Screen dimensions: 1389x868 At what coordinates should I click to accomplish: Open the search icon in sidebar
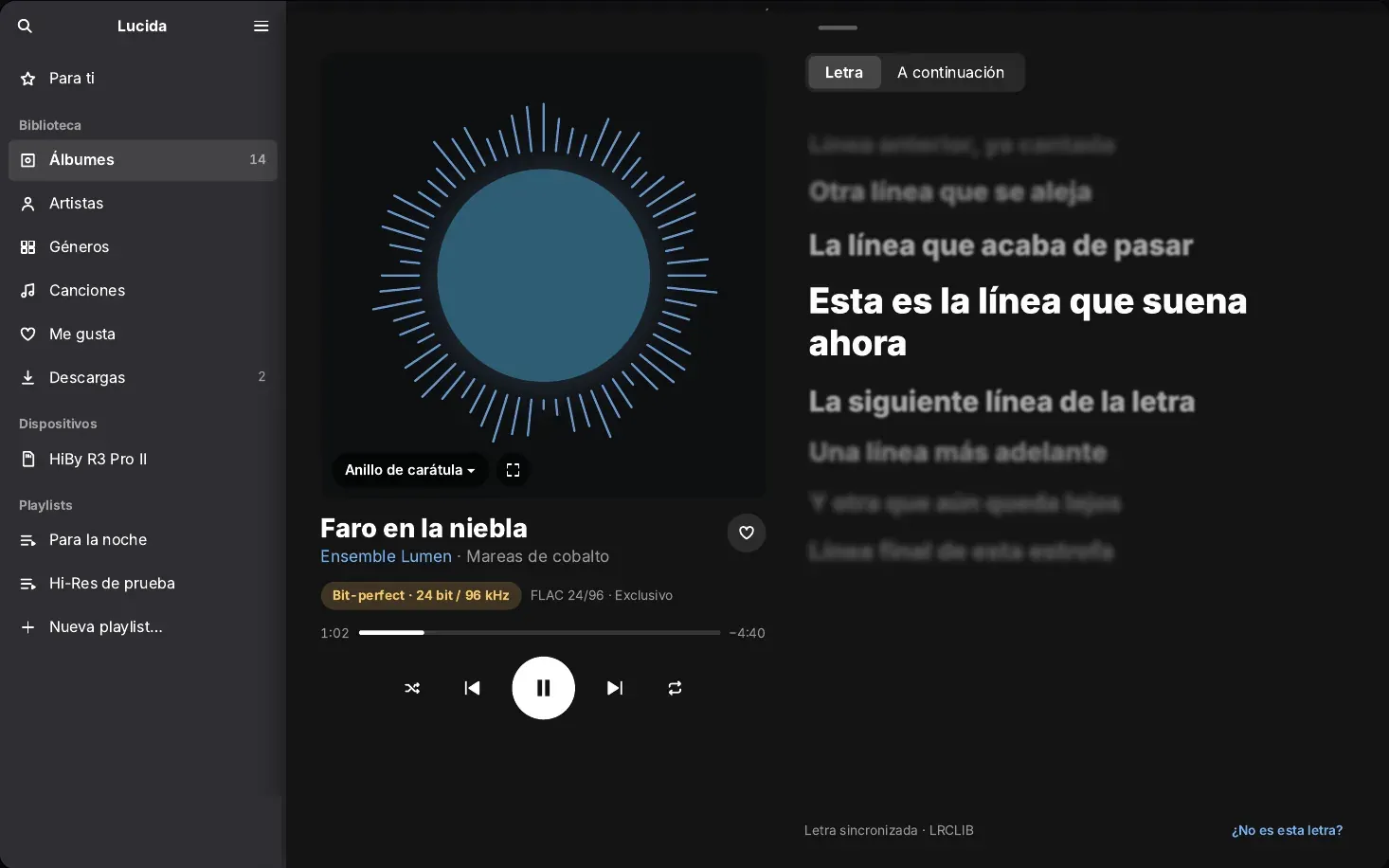[26, 27]
